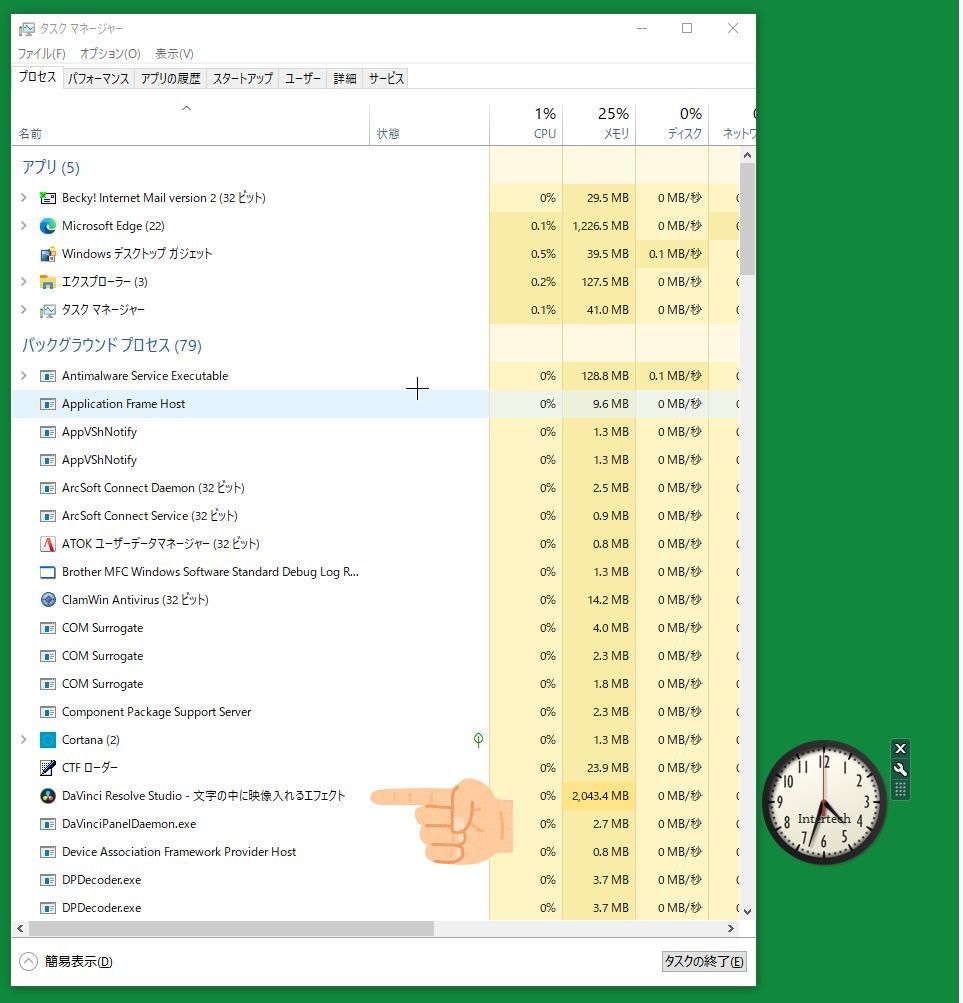Click the DaVinciPanelDaemon.exe icon

(x=48, y=825)
